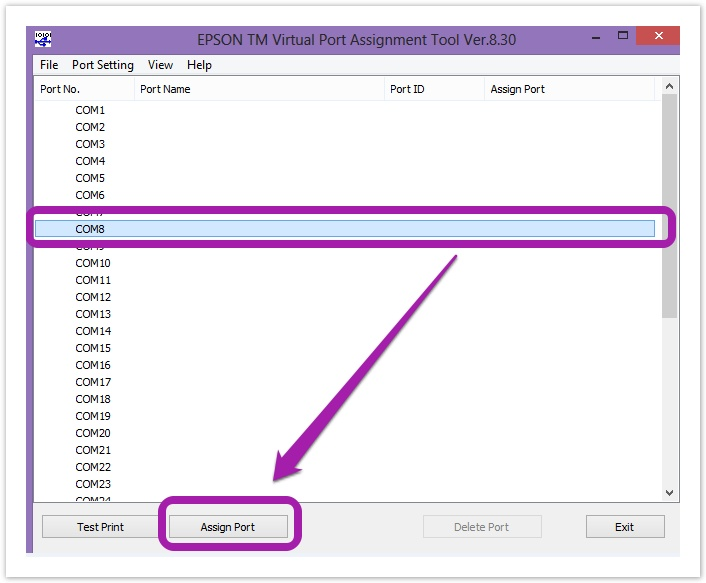Click the Port Name column header
Image resolution: width=706 pixels, height=583 pixels.
[x=259, y=89]
